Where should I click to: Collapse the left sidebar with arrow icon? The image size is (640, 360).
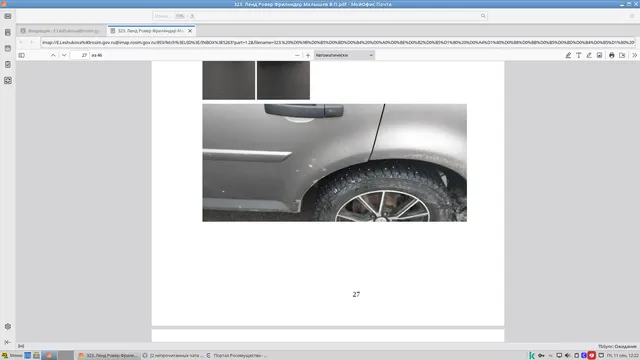click(8, 342)
